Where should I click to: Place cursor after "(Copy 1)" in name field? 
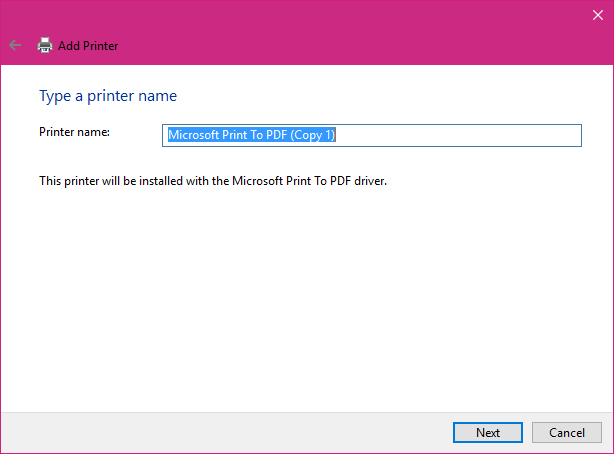pos(336,135)
